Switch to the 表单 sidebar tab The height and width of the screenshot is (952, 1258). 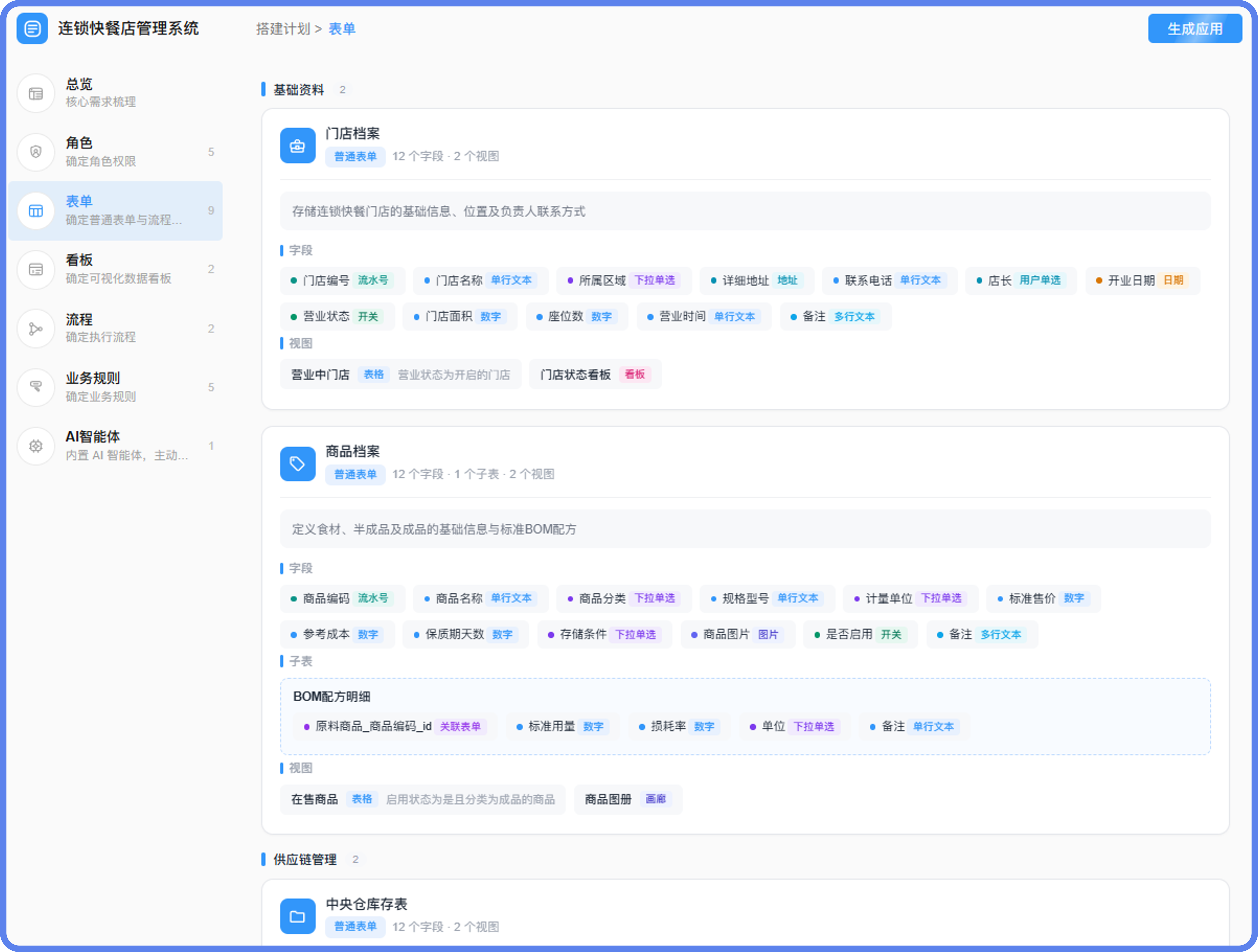point(116,210)
